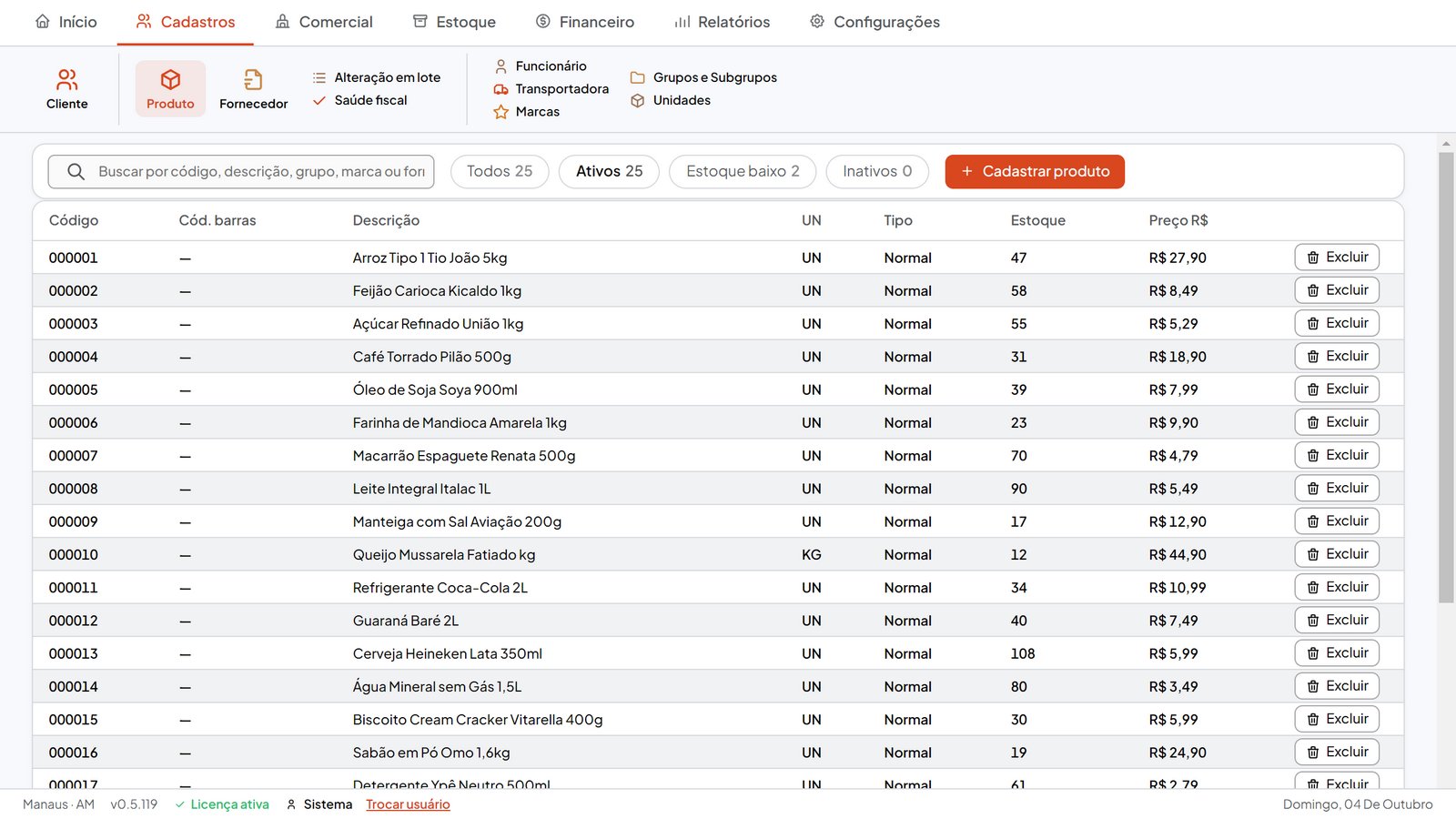
Task: Open Grupos e Subgrupos folder
Action: click(x=703, y=77)
